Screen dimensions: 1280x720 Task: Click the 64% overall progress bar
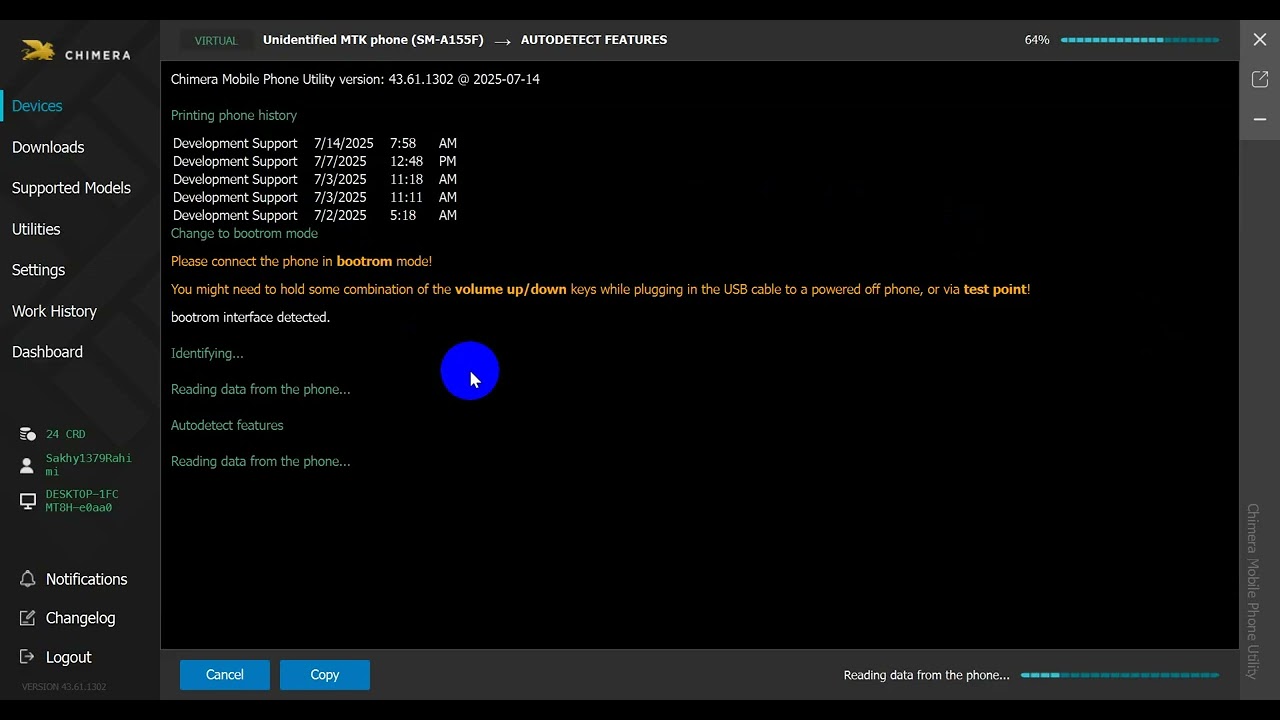point(1140,40)
